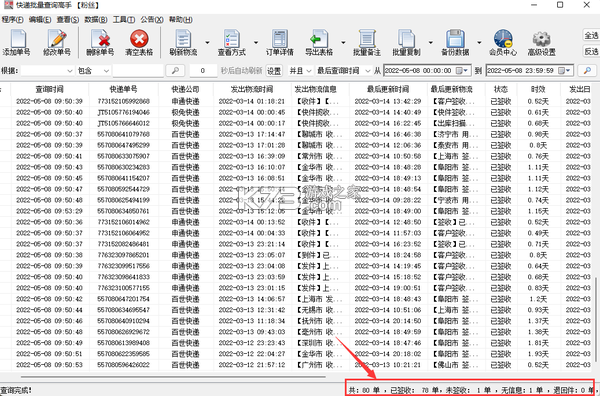This screenshot has height=396, width=600.
Task: Click the vertical scrollbar thumb on right
Action: 595,319
